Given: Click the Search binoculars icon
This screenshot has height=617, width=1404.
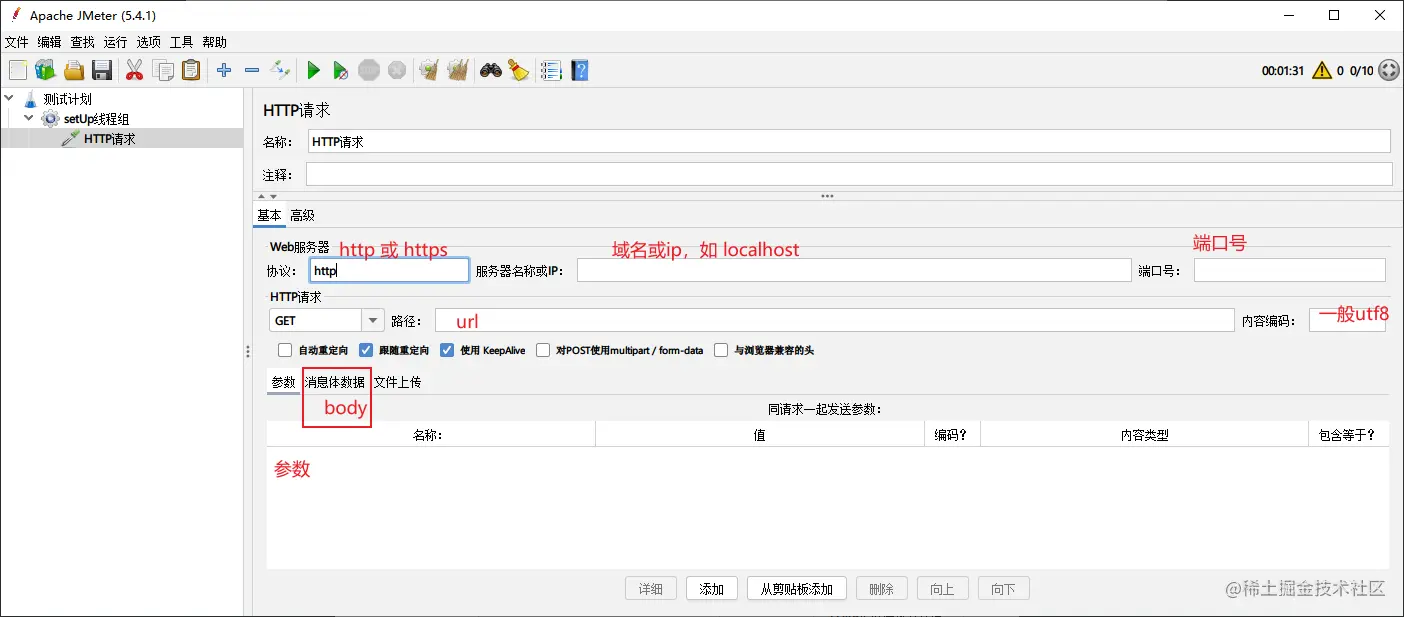Looking at the screenshot, I should (490, 70).
